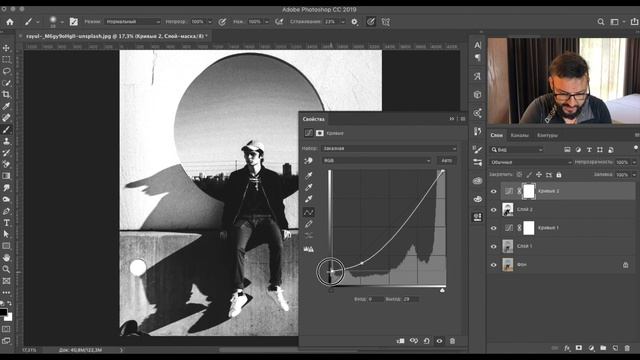The height and width of the screenshot is (360, 640).
Task: Click the search icon at top right
Action: point(601,22)
